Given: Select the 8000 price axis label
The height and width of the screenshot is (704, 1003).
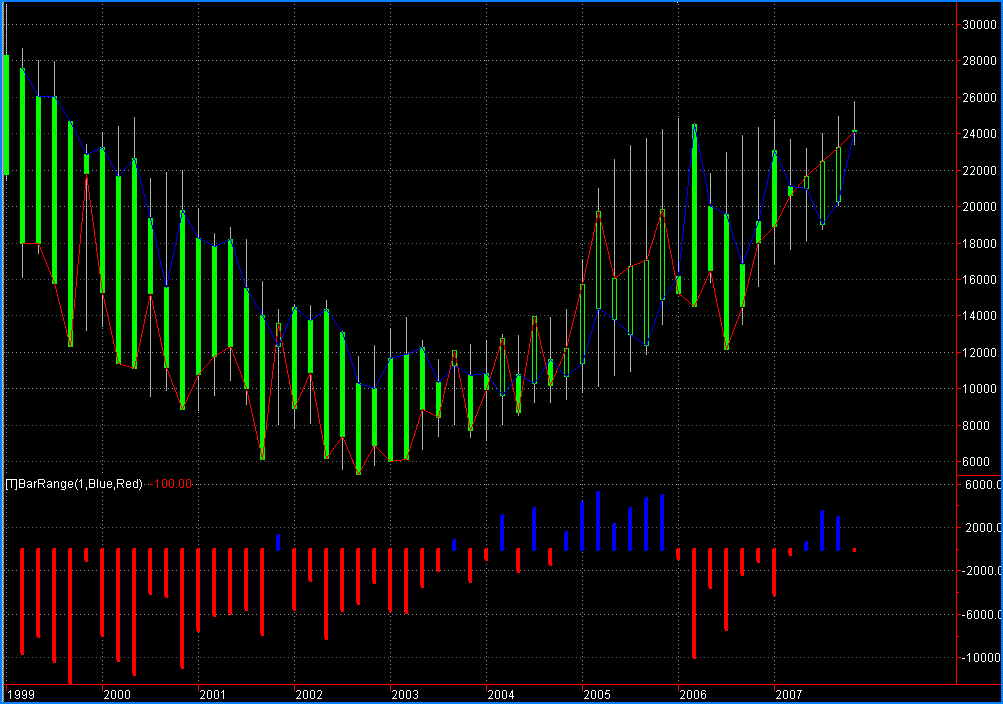Looking at the screenshot, I should 976,425.
